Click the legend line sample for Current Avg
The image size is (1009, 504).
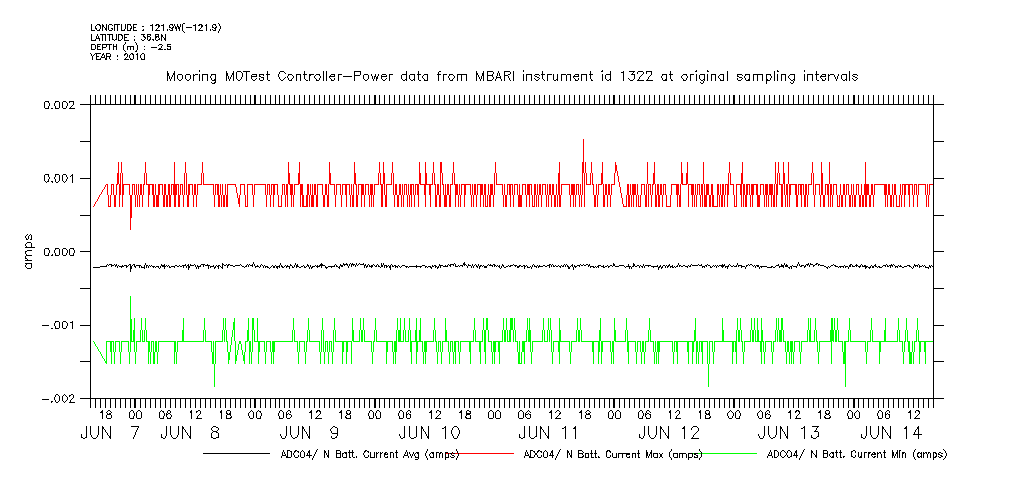point(238,454)
